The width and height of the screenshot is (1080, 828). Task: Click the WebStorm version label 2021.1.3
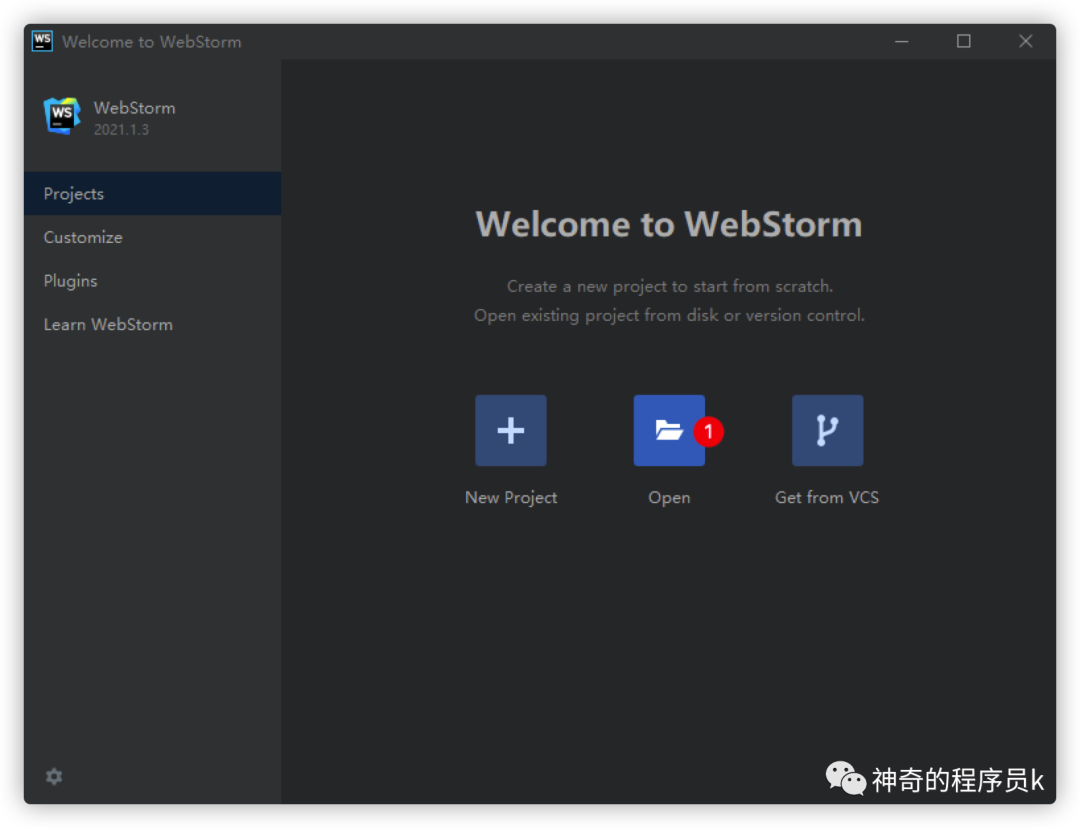[121, 129]
